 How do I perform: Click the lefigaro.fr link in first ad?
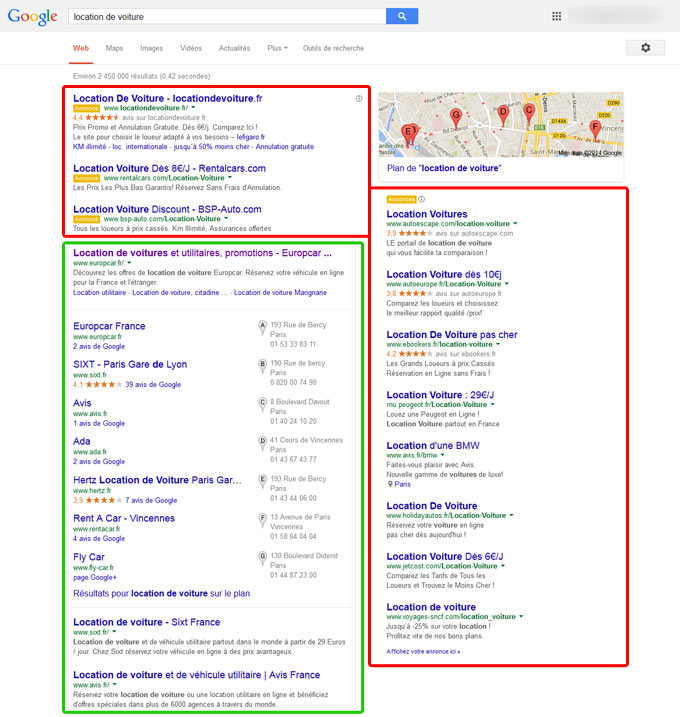pyautogui.click(x=251, y=137)
